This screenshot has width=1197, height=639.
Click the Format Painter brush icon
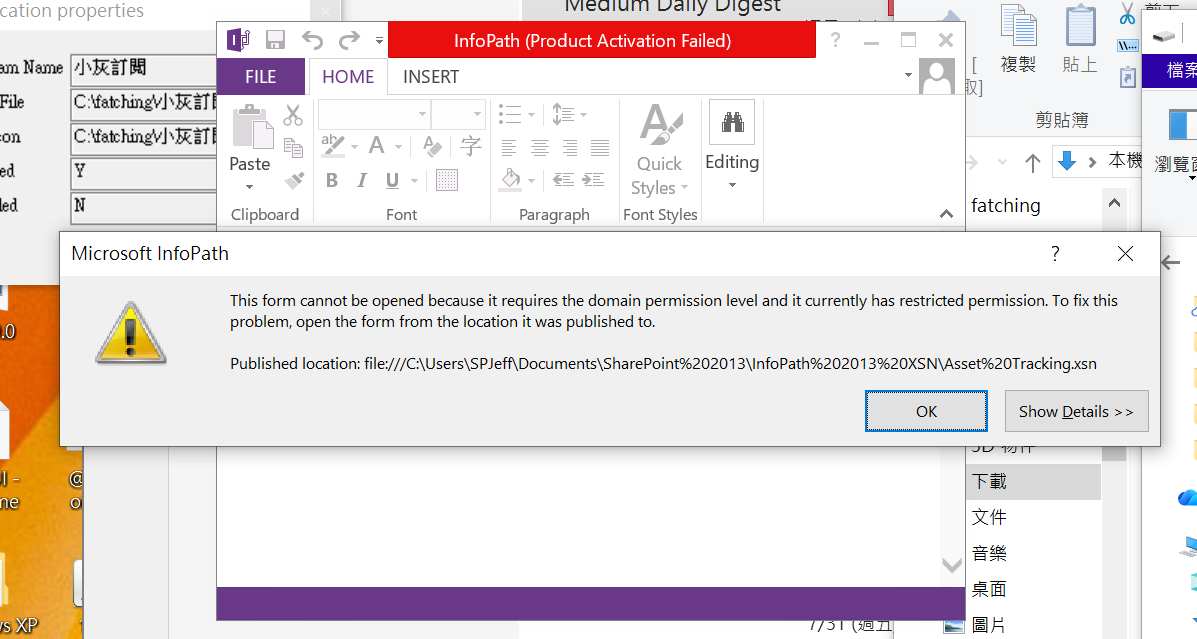[294, 181]
